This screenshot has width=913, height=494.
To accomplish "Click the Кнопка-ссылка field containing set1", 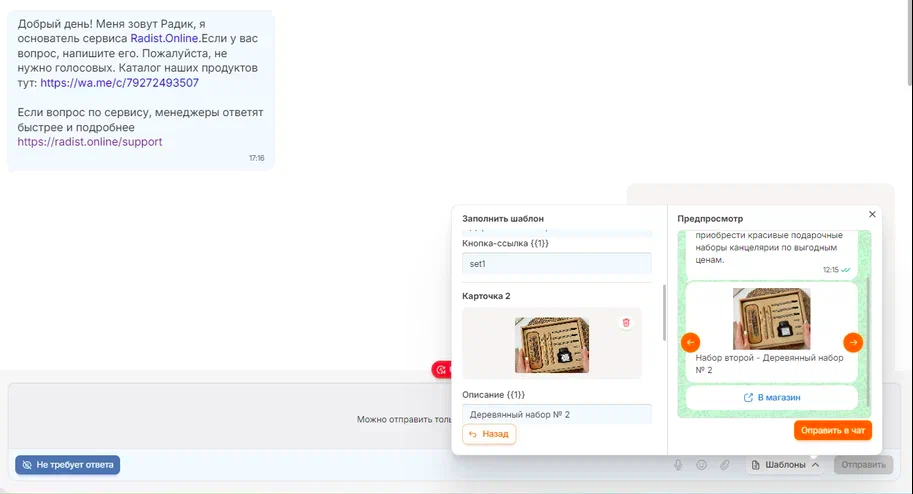I will [556, 264].
